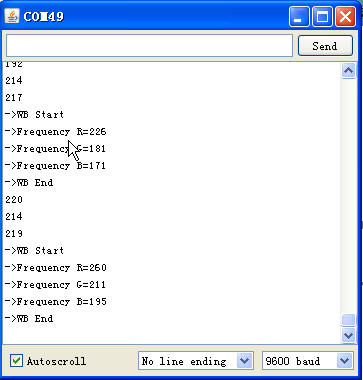This screenshot has height=380, width=363.
Task: Focus the serial message input field
Action: pyautogui.click(x=149, y=45)
